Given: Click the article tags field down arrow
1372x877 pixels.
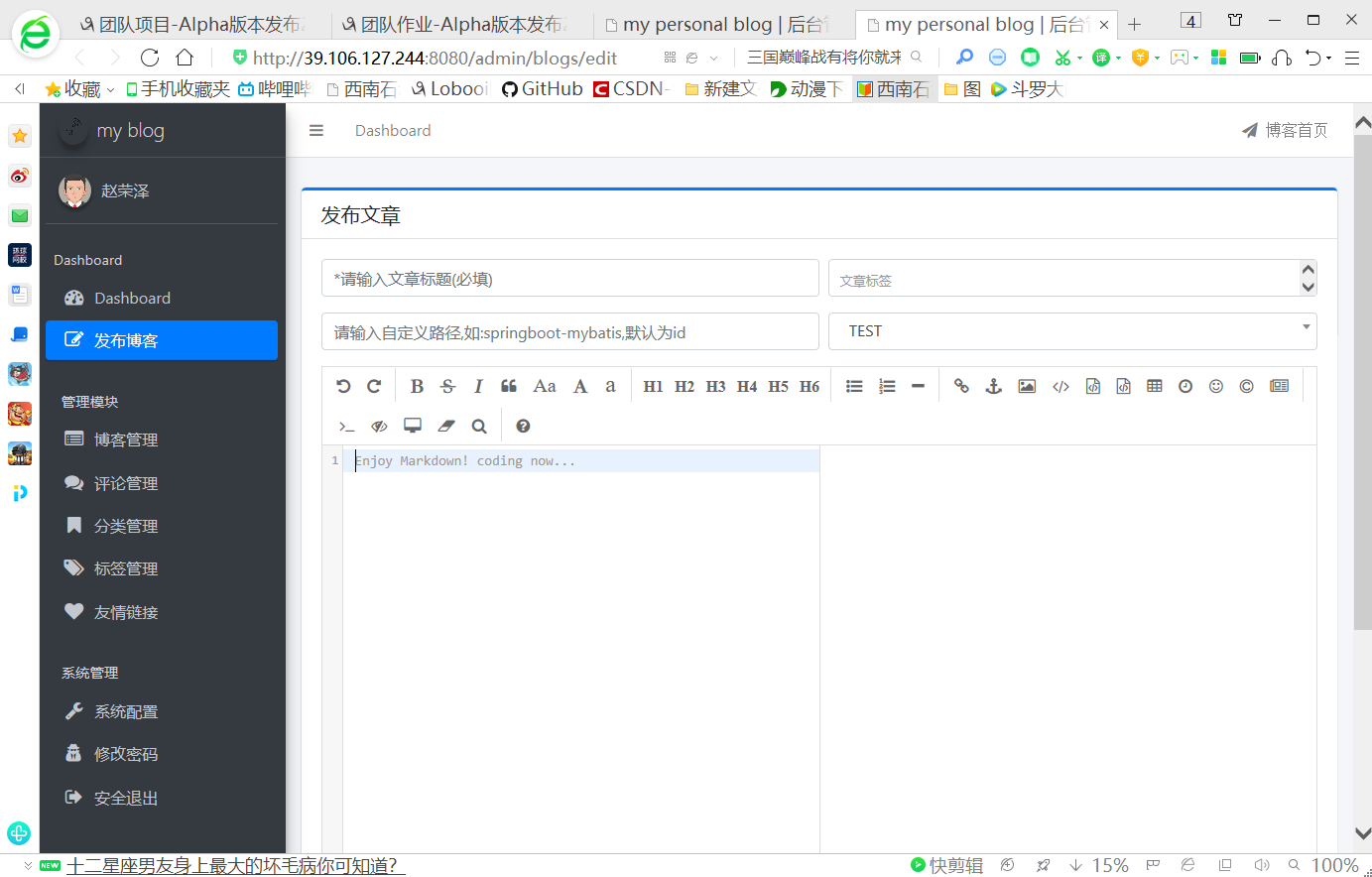Looking at the screenshot, I should click(1308, 287).
